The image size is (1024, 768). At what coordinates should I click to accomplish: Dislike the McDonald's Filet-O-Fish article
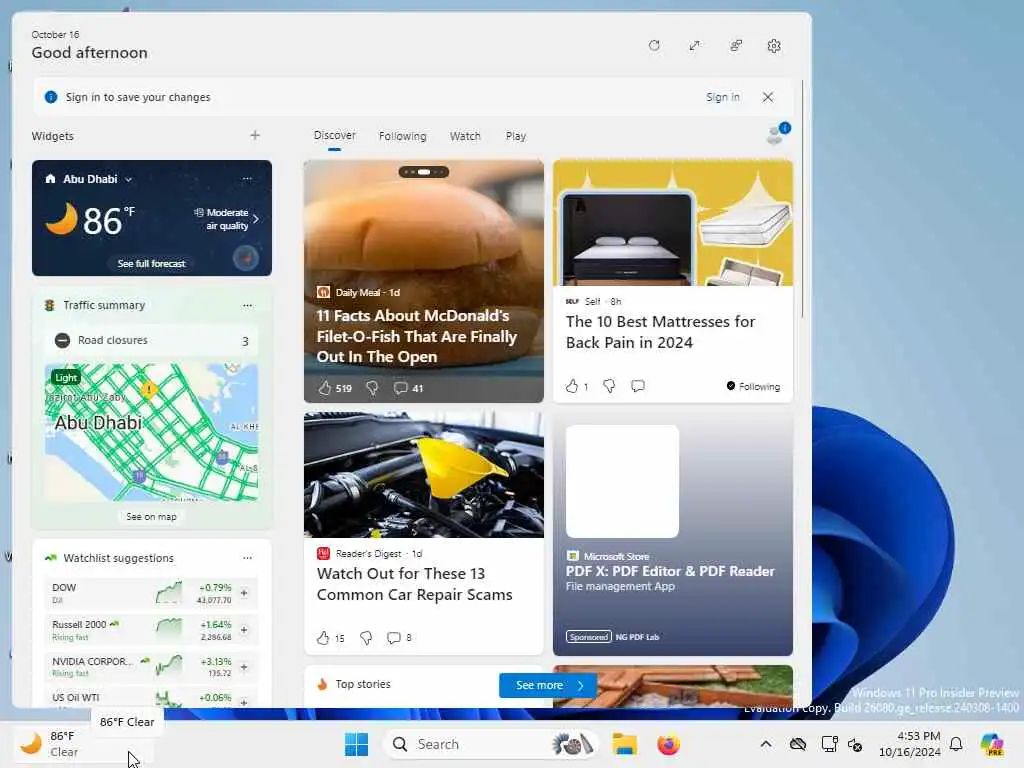(x=372, y=388)
